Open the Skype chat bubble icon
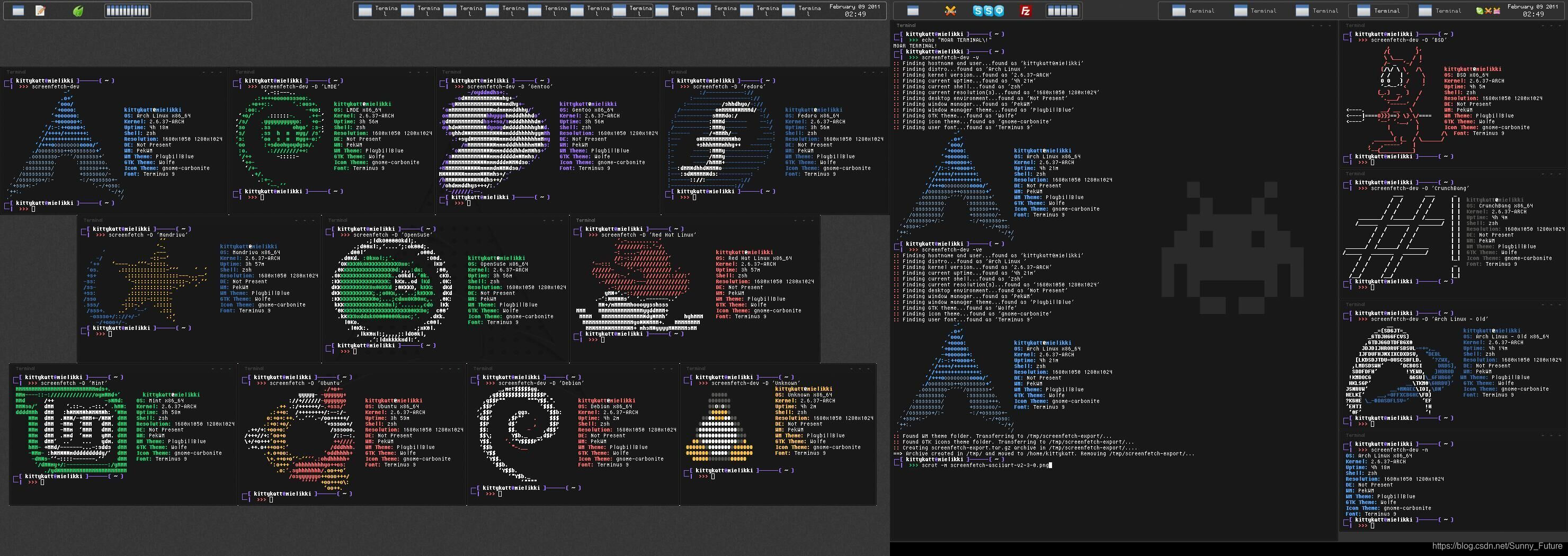The height and width of the screenshot is (556, 1568). (x=1000, y=11)
